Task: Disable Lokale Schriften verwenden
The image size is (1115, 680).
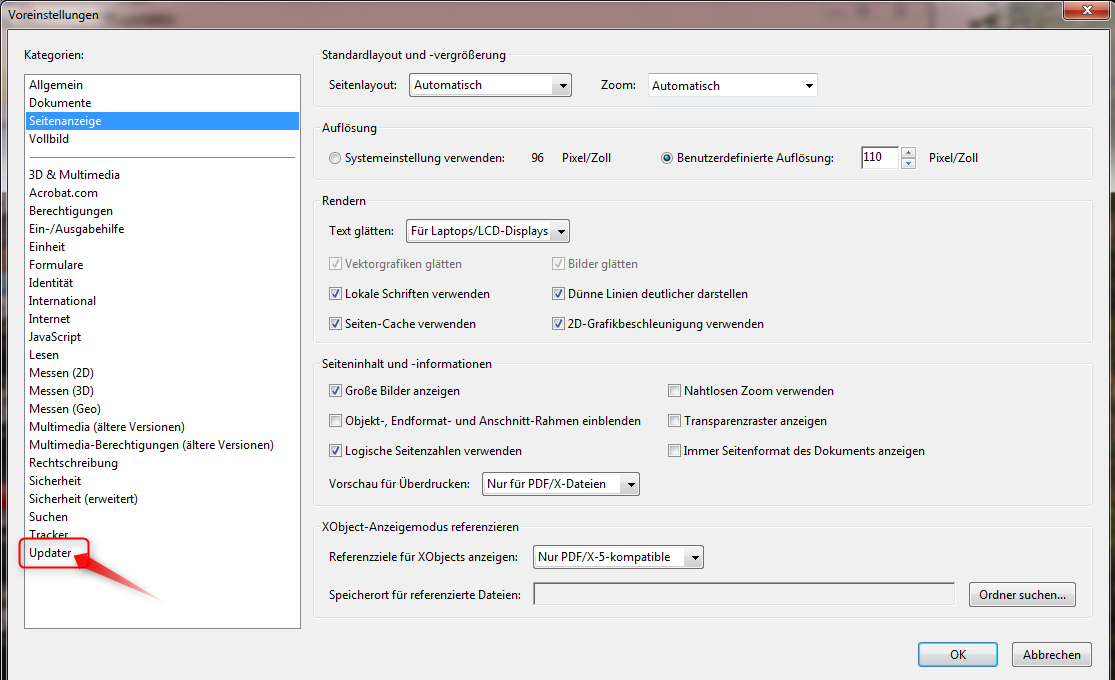Action: click(x=337, y=293)
